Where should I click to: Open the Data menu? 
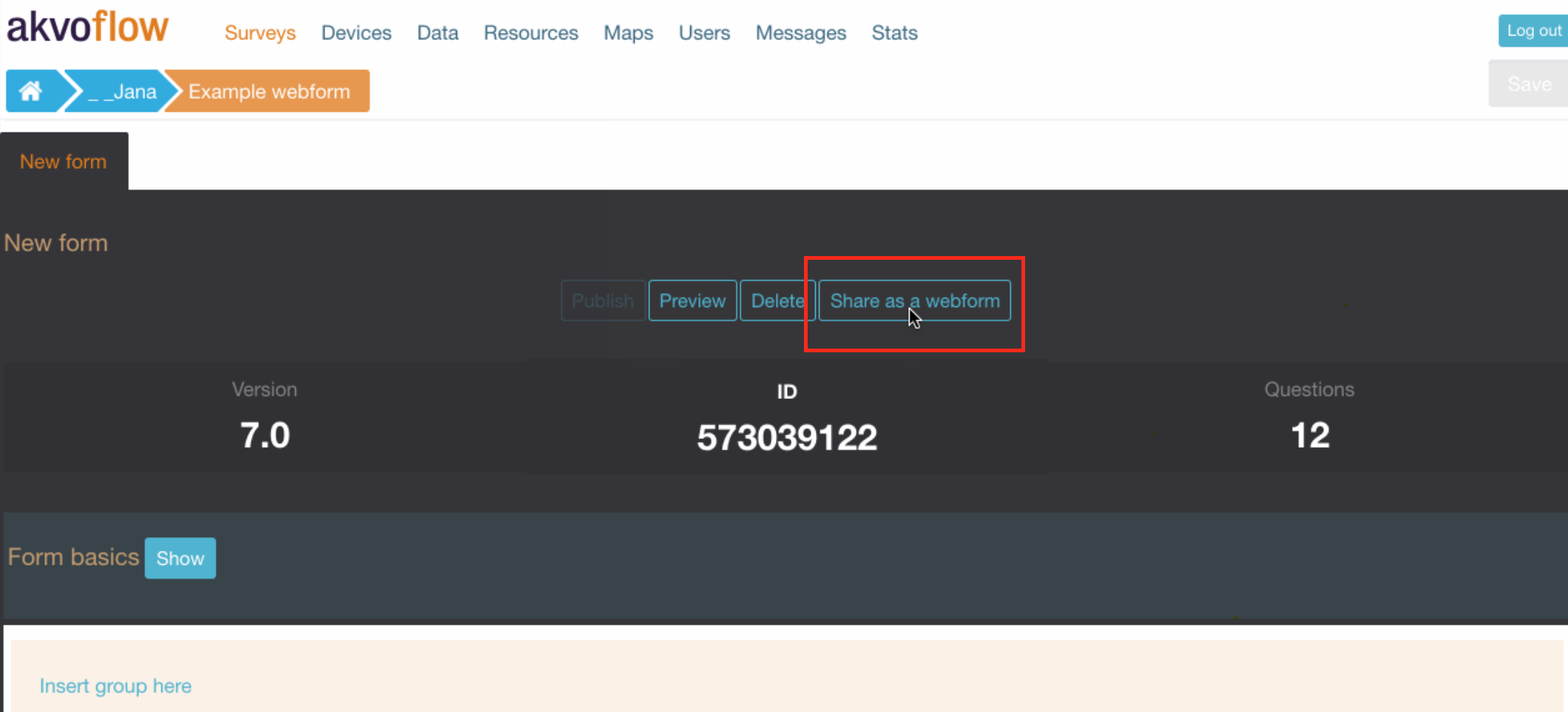(438, 33)
